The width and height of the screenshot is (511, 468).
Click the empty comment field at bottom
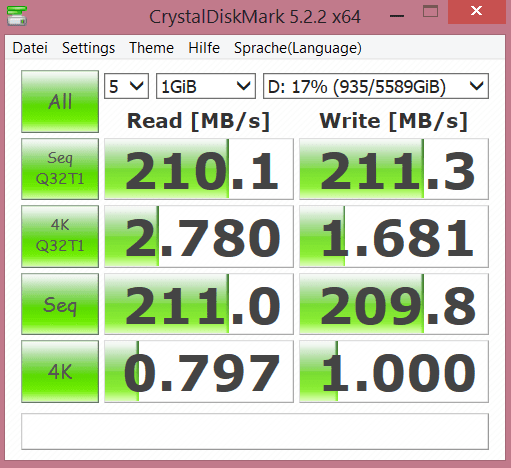click(x=255, y=431)
